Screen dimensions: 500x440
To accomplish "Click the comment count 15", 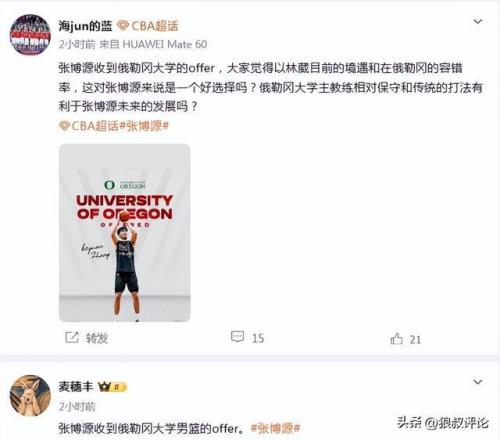I will click(x=258, y=338).
